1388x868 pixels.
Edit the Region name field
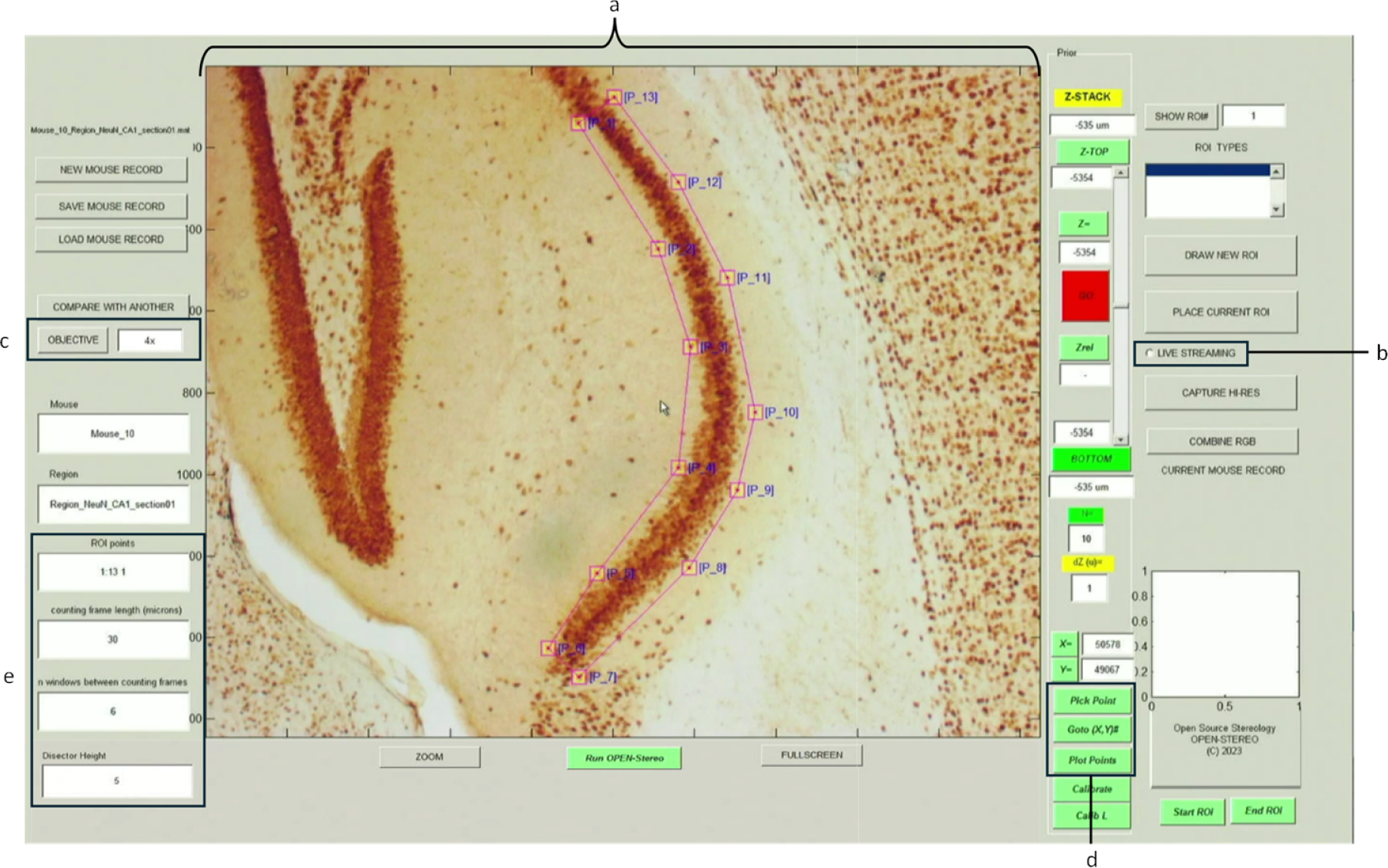click(x=113, y=504)
